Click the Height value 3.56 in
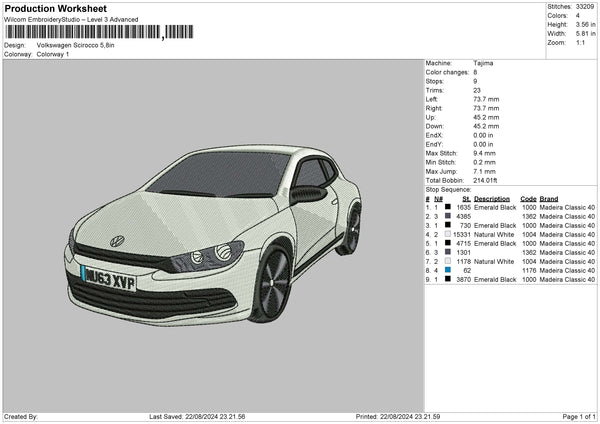 (x=585, y=24)
